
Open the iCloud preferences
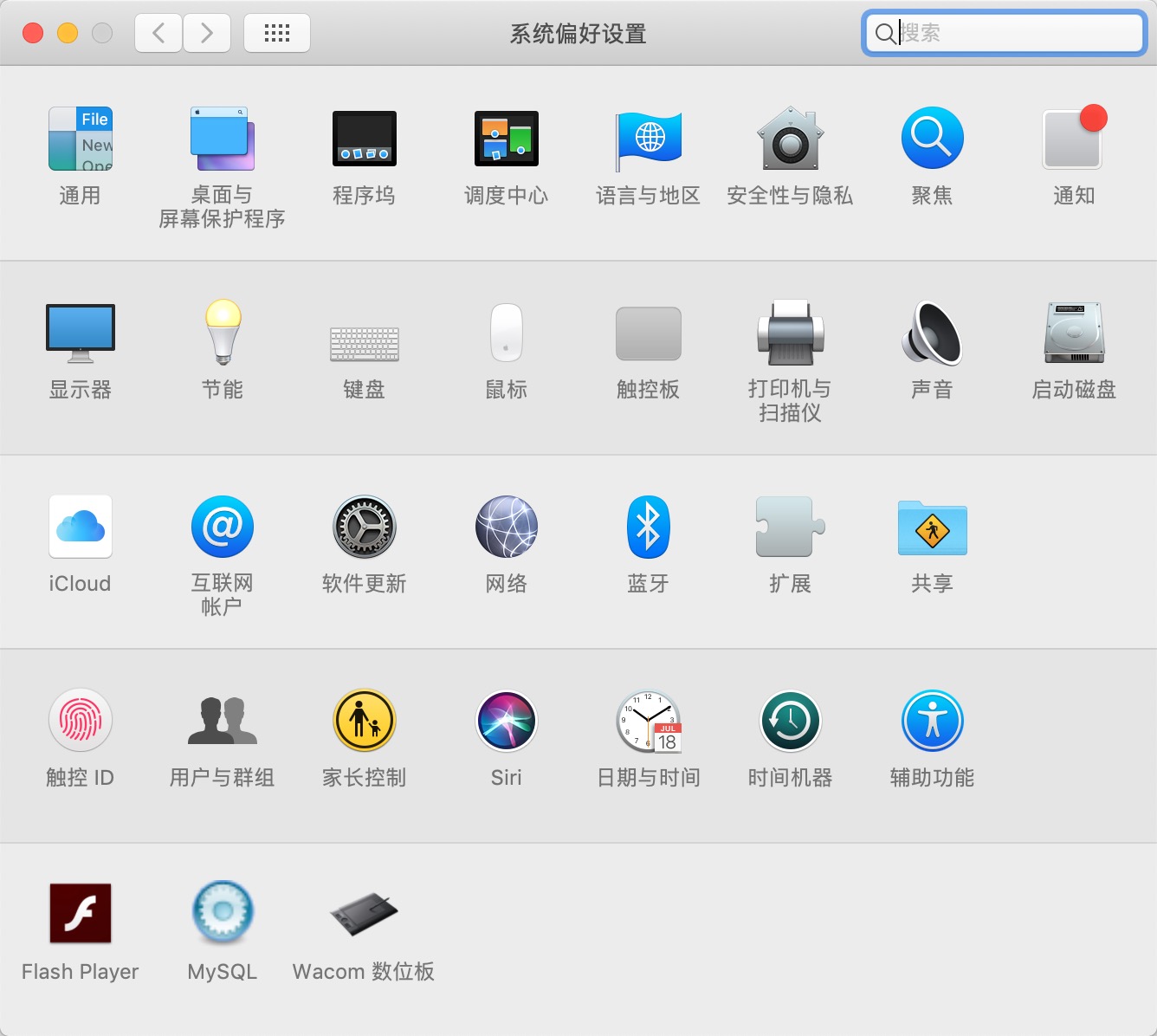(81, 527)
